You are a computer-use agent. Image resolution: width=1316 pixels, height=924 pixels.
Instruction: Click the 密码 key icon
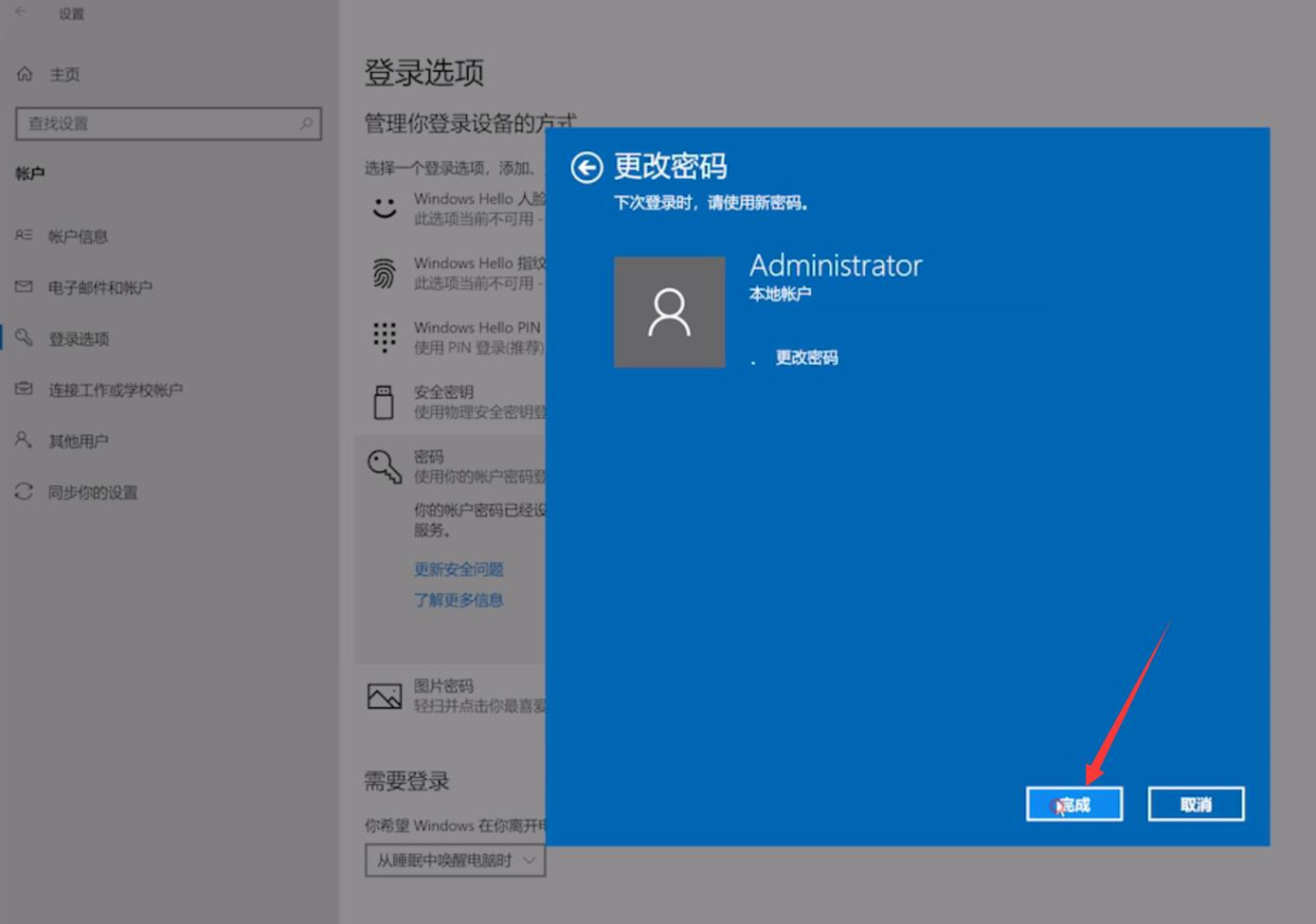pos(384,466)
